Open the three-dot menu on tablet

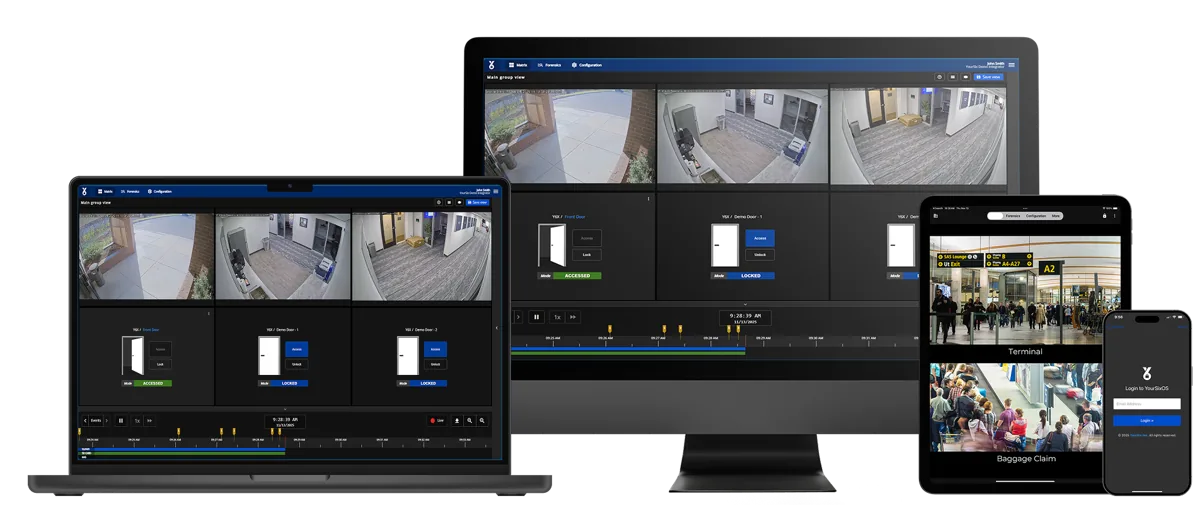coord(1115,216)
